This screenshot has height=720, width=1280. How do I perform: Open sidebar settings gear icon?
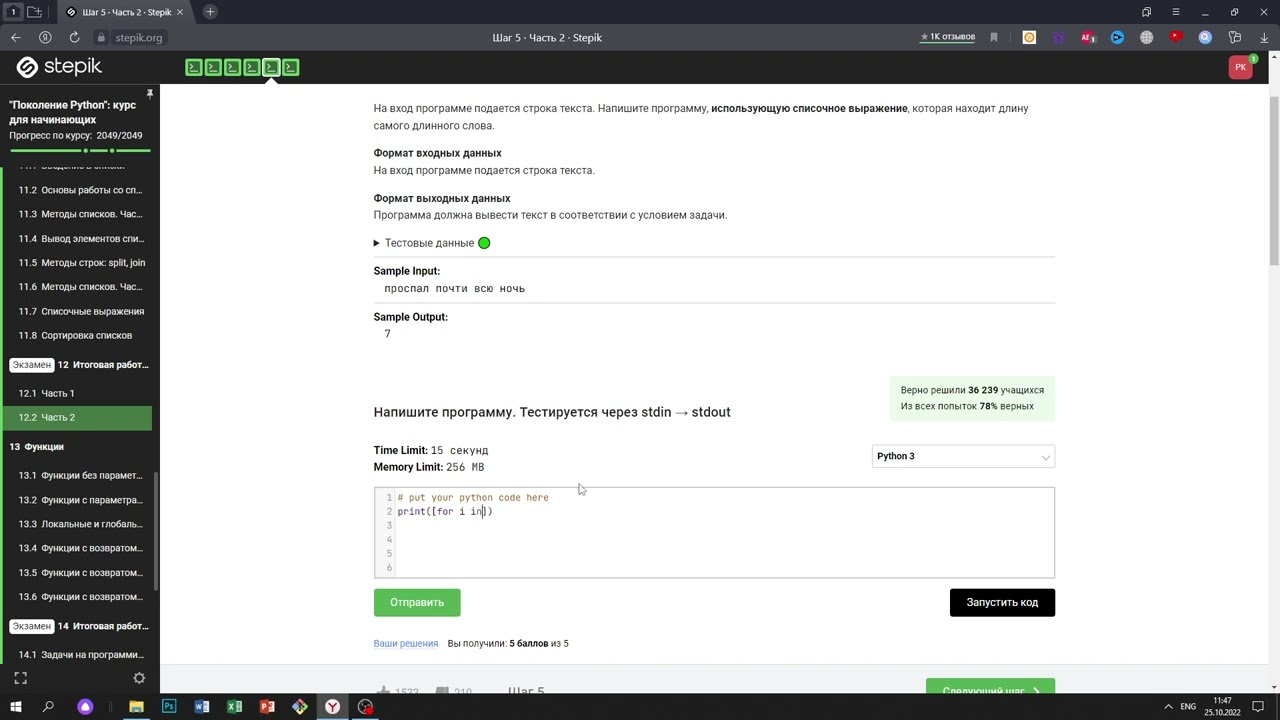click(x=139, y=678)
